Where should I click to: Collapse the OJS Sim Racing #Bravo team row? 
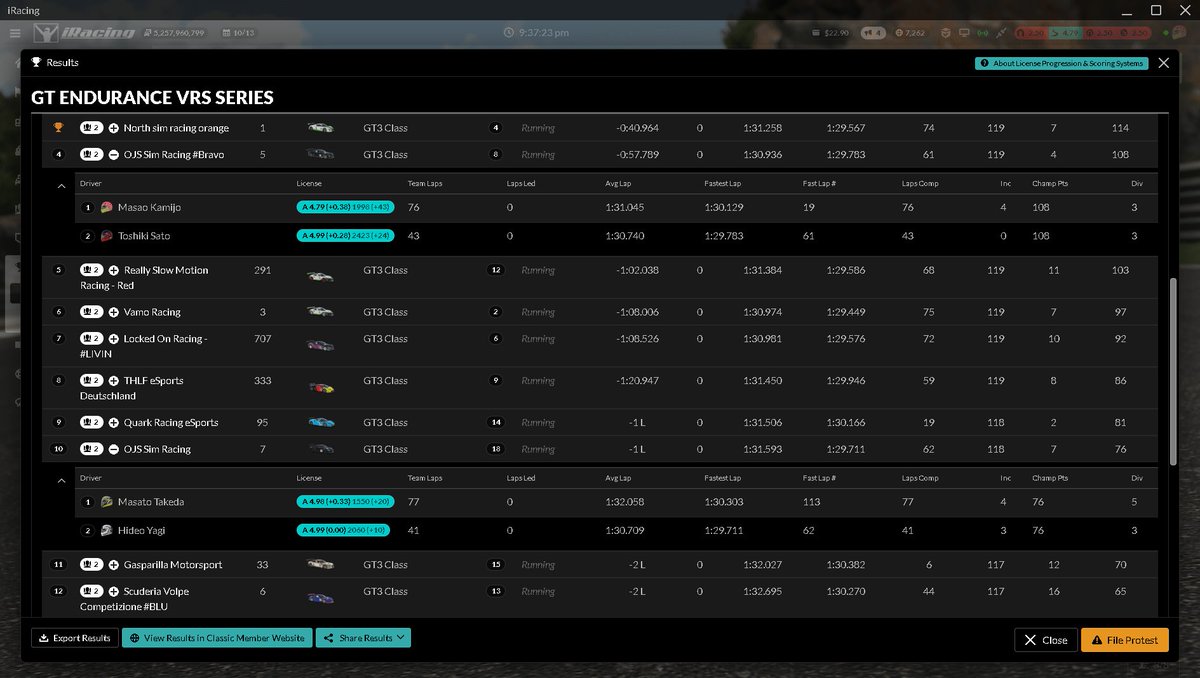[x=114, y=155]
